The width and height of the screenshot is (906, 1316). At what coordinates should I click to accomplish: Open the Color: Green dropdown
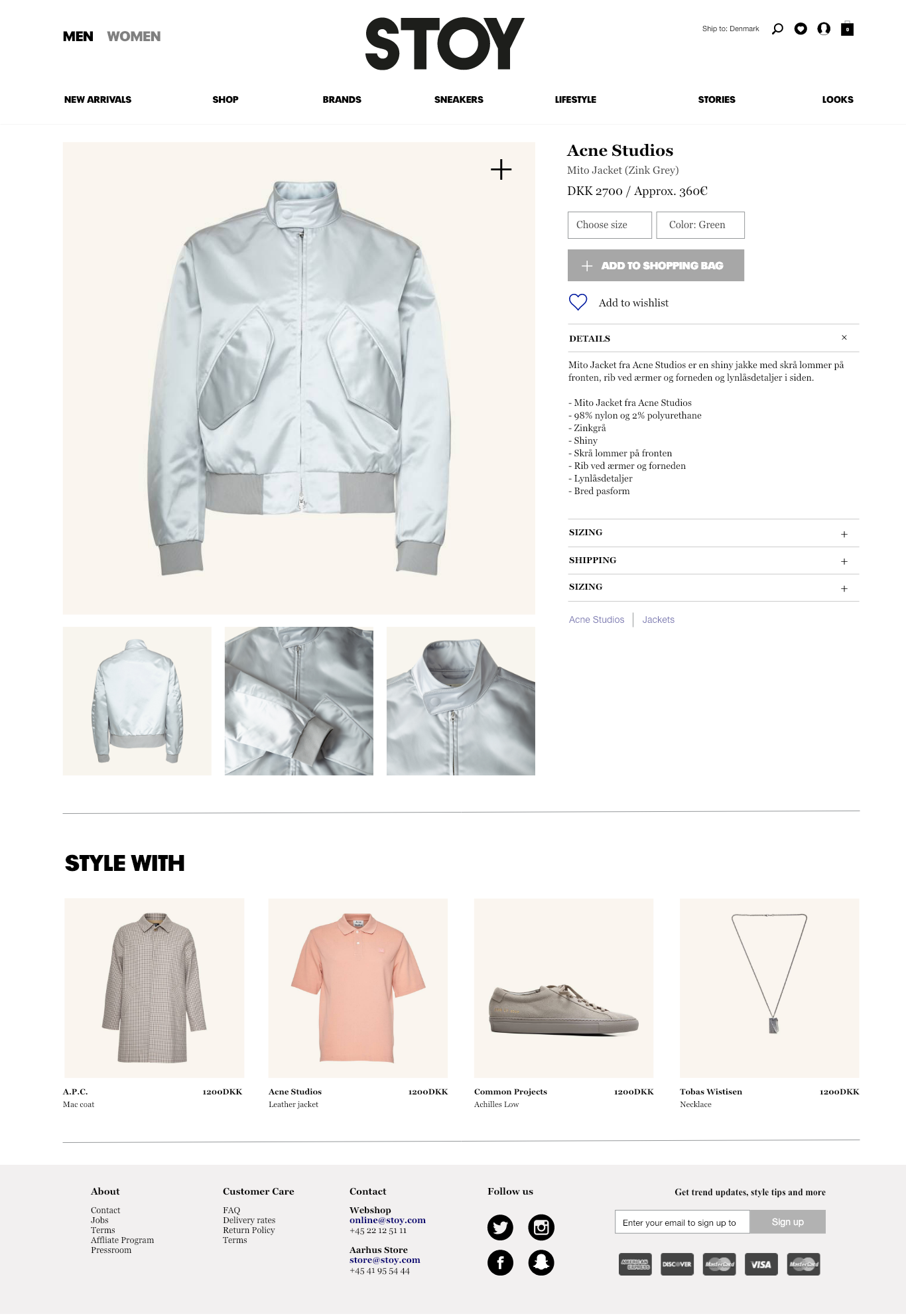click(x=700, y=225)
